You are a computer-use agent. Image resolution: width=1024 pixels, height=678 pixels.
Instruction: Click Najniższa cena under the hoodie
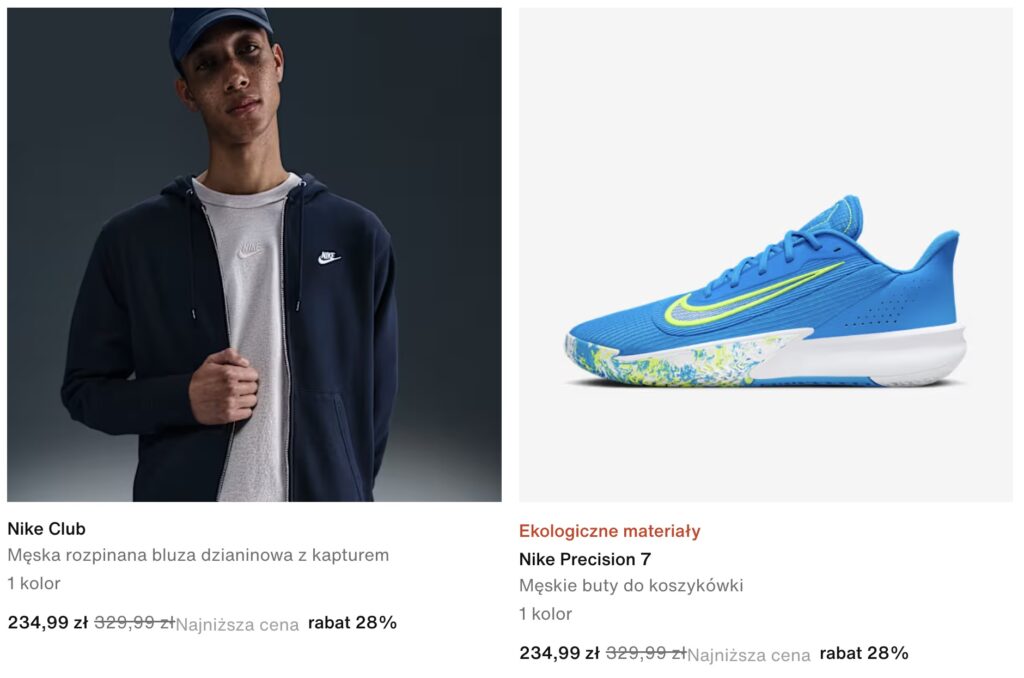tap(237, 625)
